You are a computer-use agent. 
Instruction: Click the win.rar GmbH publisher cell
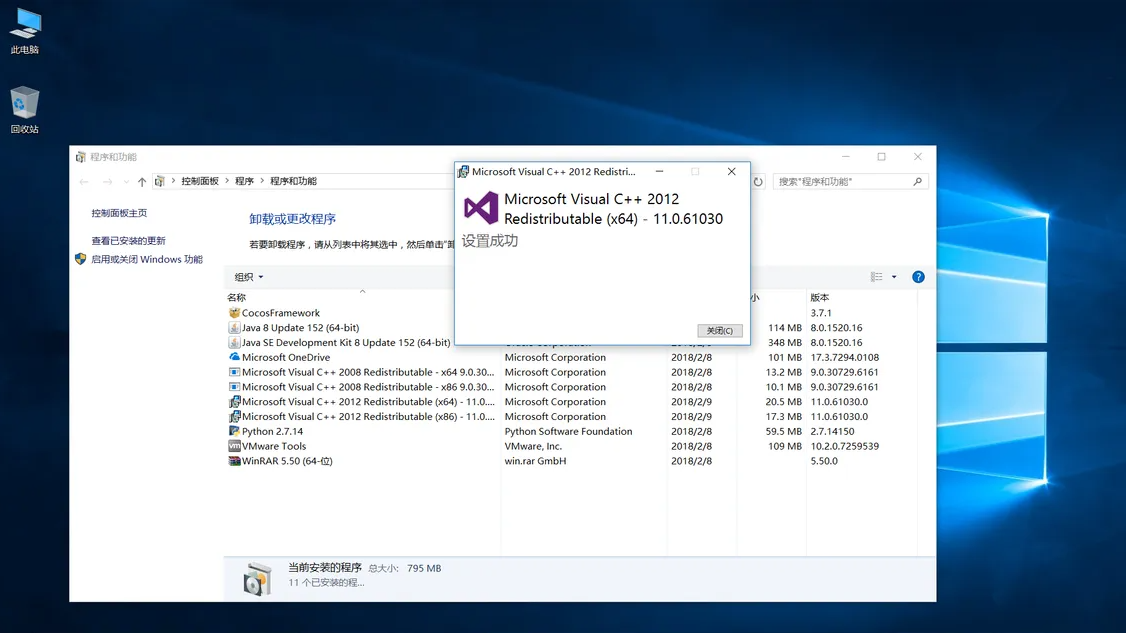pos(535,461)
